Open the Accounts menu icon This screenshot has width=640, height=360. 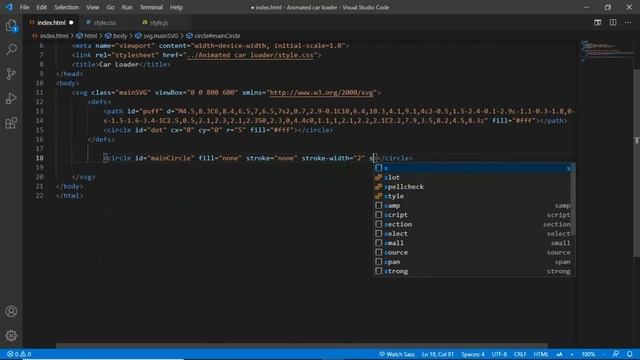11,311
